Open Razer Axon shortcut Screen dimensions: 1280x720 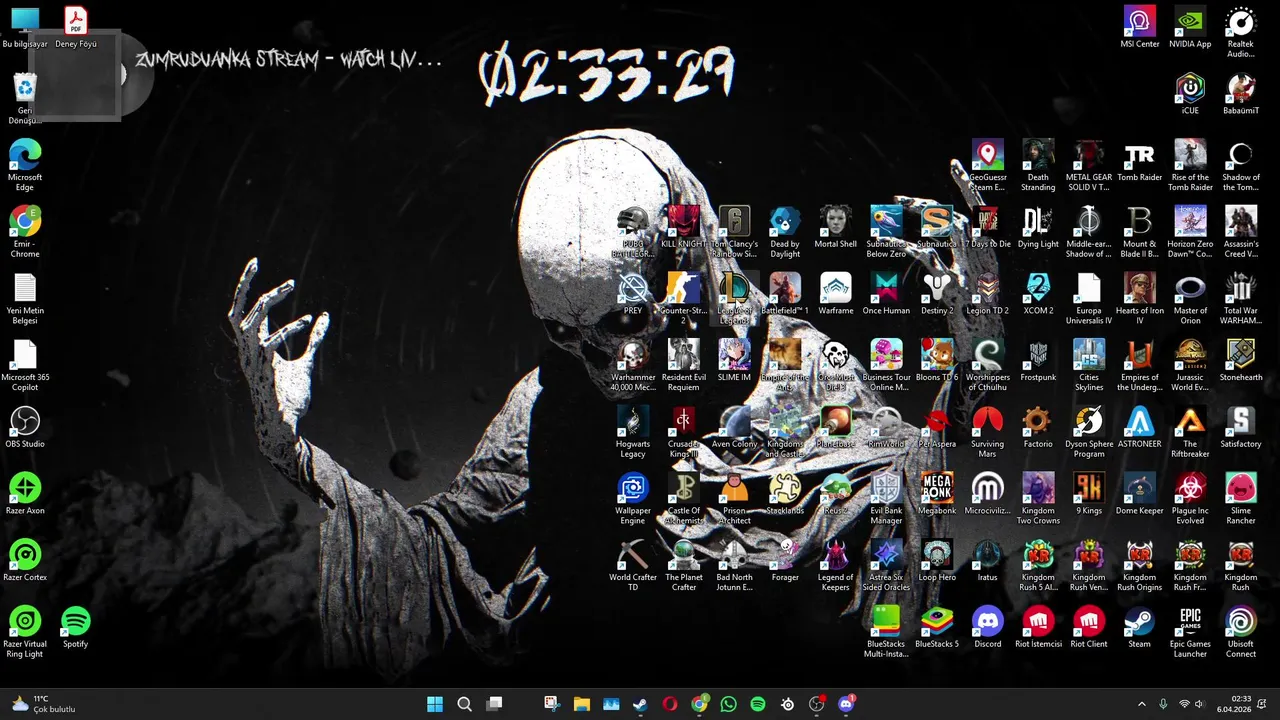(x=25, y=494)
